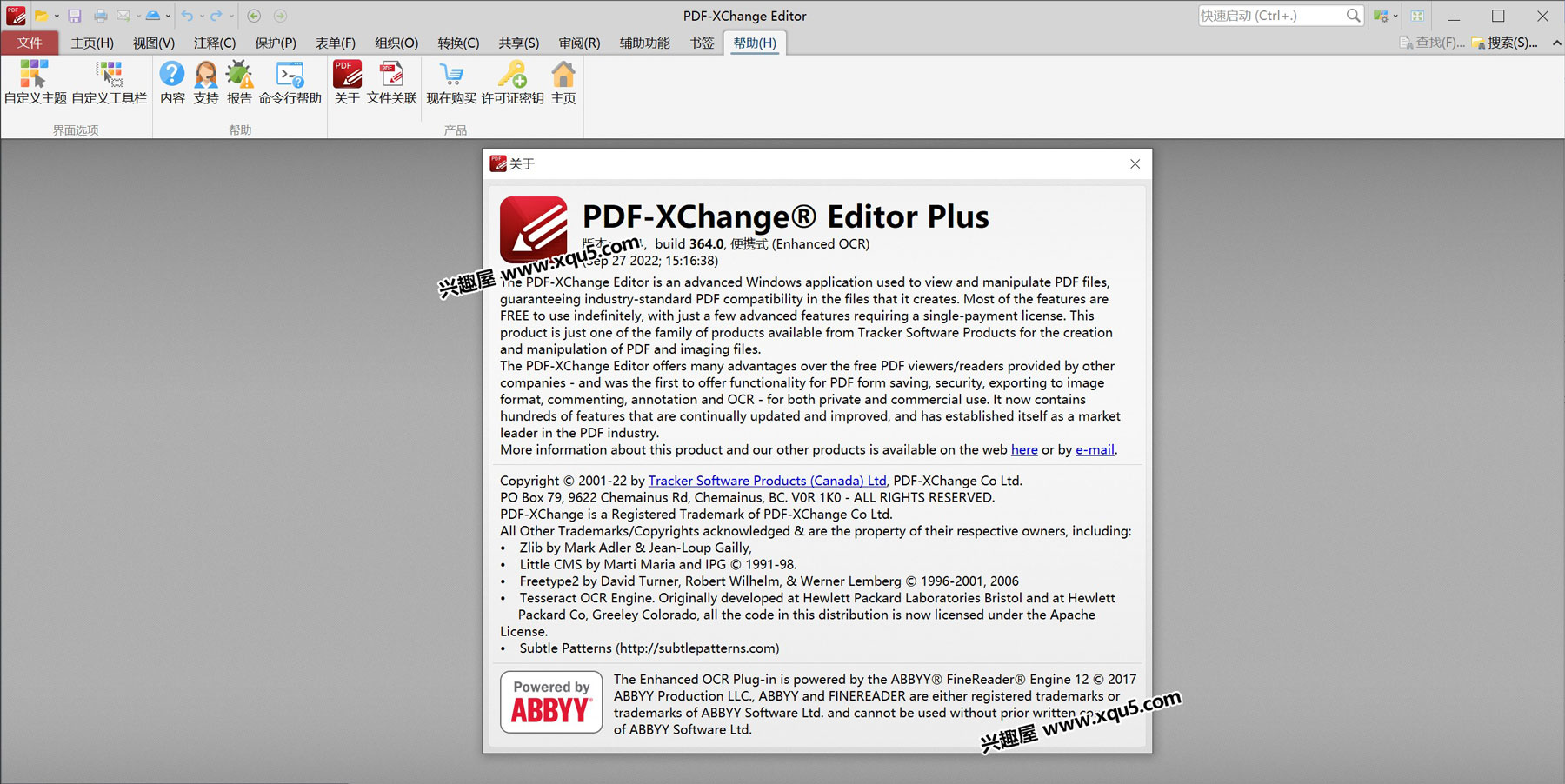Open the File (文件) menu
This screenshot has width=1565, height=784.
click(x=30, y=43)
